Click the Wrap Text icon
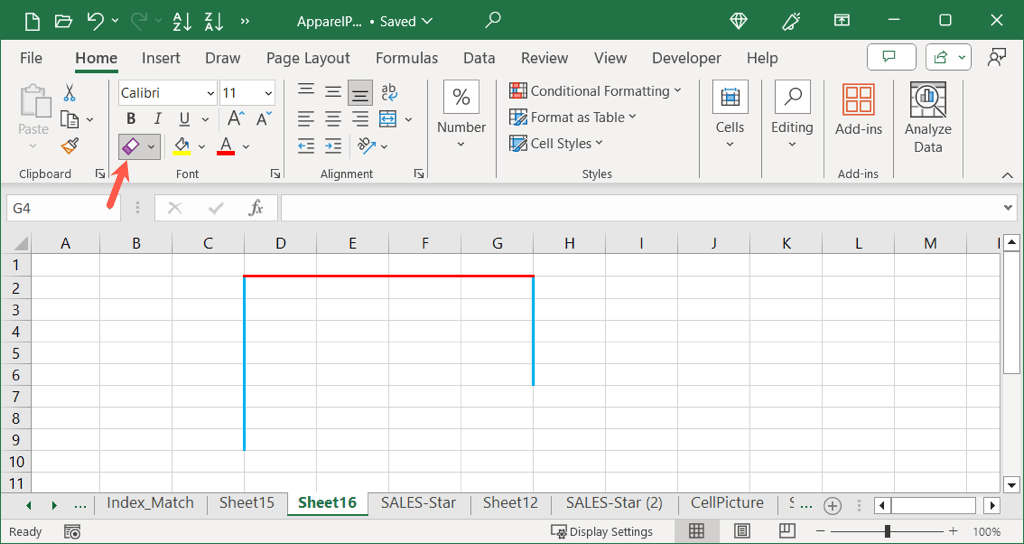The height and width of the screenshot is (544, 1024). 388,93
